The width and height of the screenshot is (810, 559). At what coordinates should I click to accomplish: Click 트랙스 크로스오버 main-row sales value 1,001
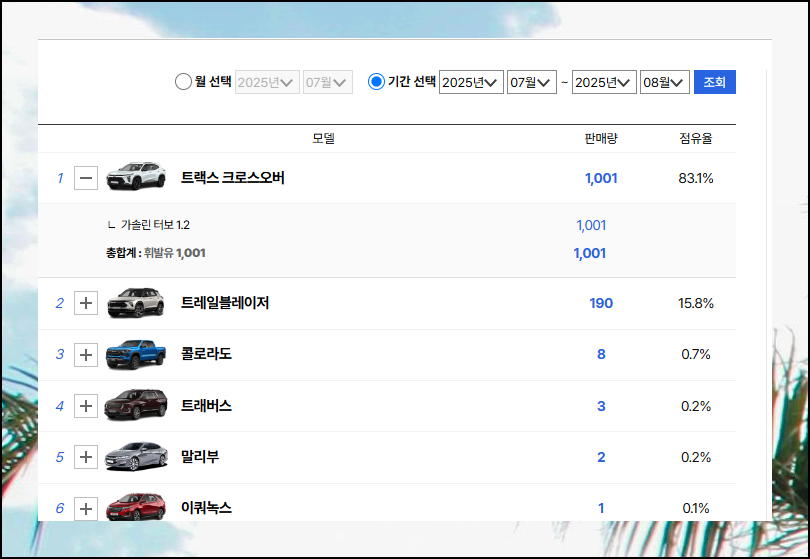pos(601,178)
